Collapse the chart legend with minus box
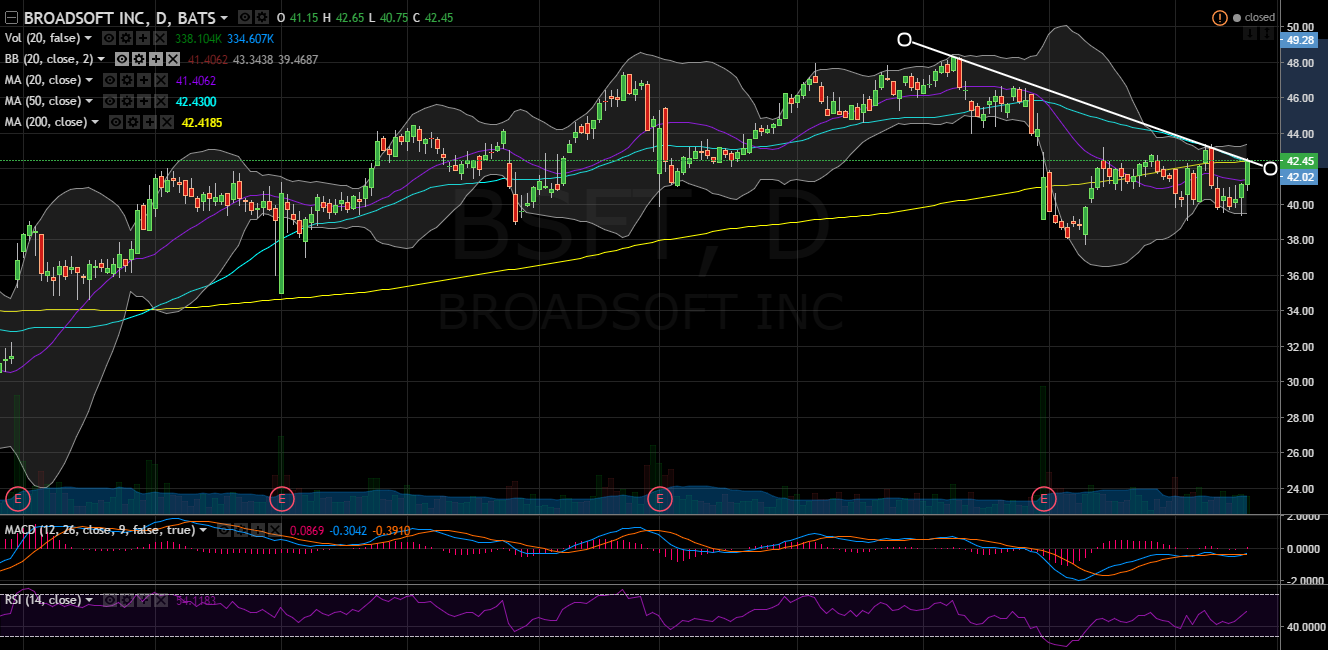 [x=11, y=18]
